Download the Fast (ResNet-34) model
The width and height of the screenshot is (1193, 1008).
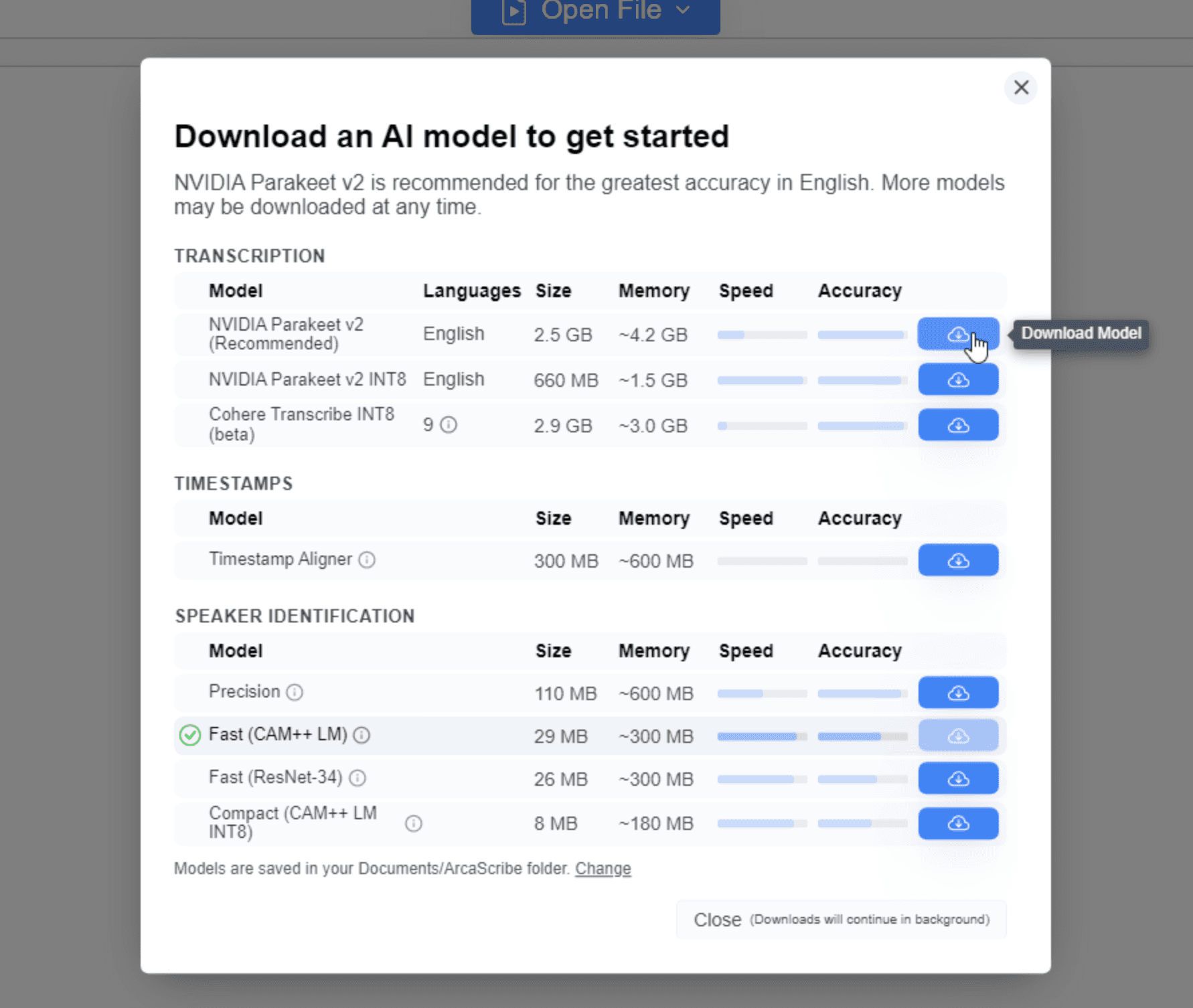coord(958,778)
